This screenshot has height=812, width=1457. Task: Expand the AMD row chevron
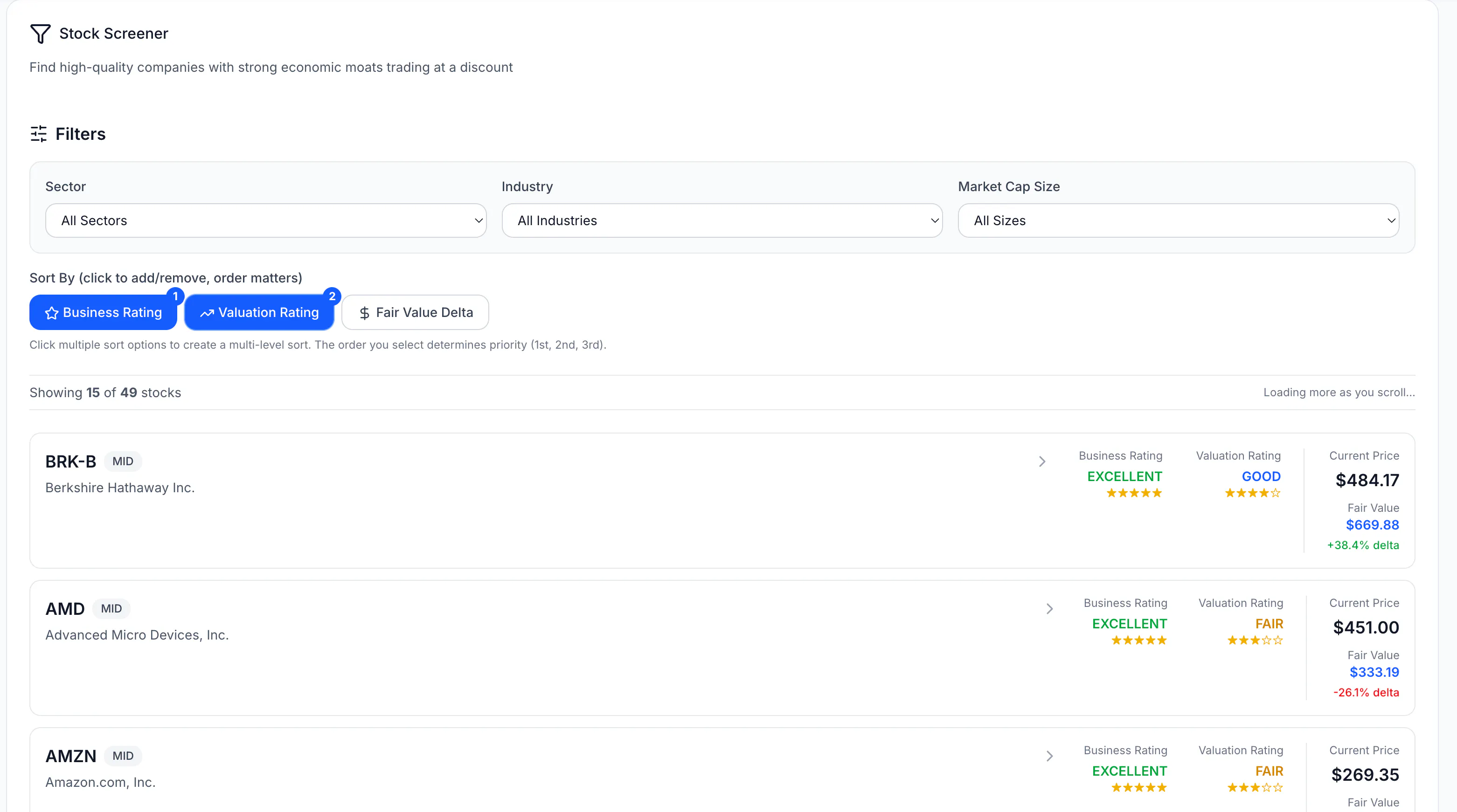[1050, 609]
